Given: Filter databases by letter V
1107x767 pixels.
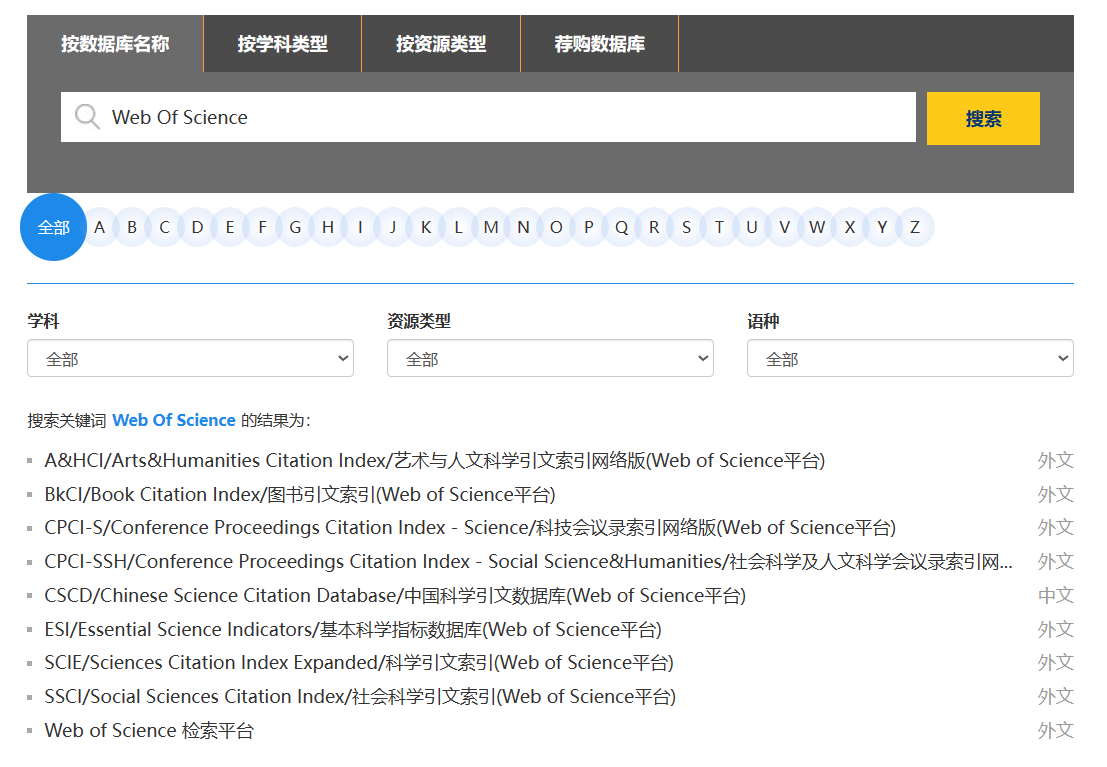Looking at the screenshot, I should [x=784, y=227].
